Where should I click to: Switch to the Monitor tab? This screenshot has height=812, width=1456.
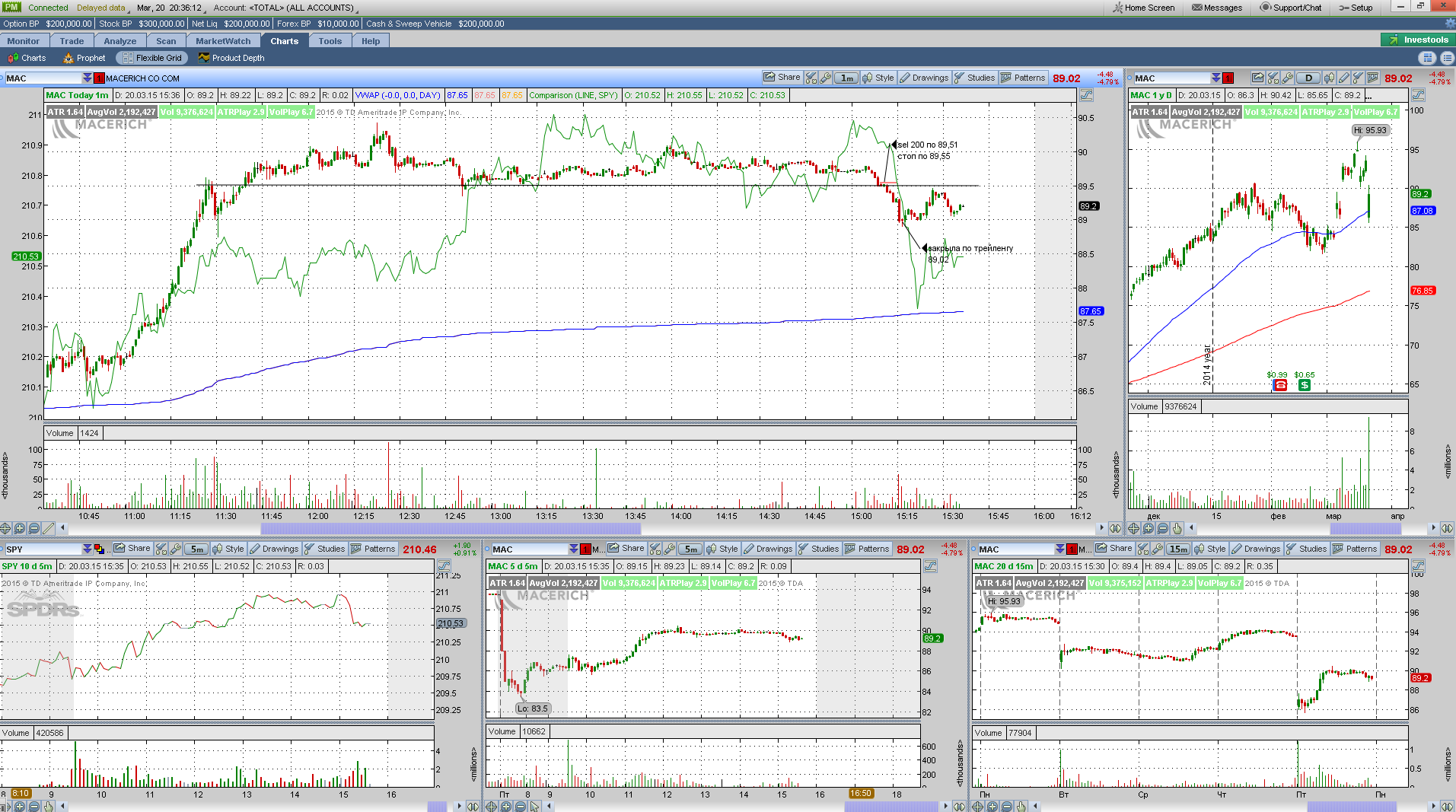(24, 41)
